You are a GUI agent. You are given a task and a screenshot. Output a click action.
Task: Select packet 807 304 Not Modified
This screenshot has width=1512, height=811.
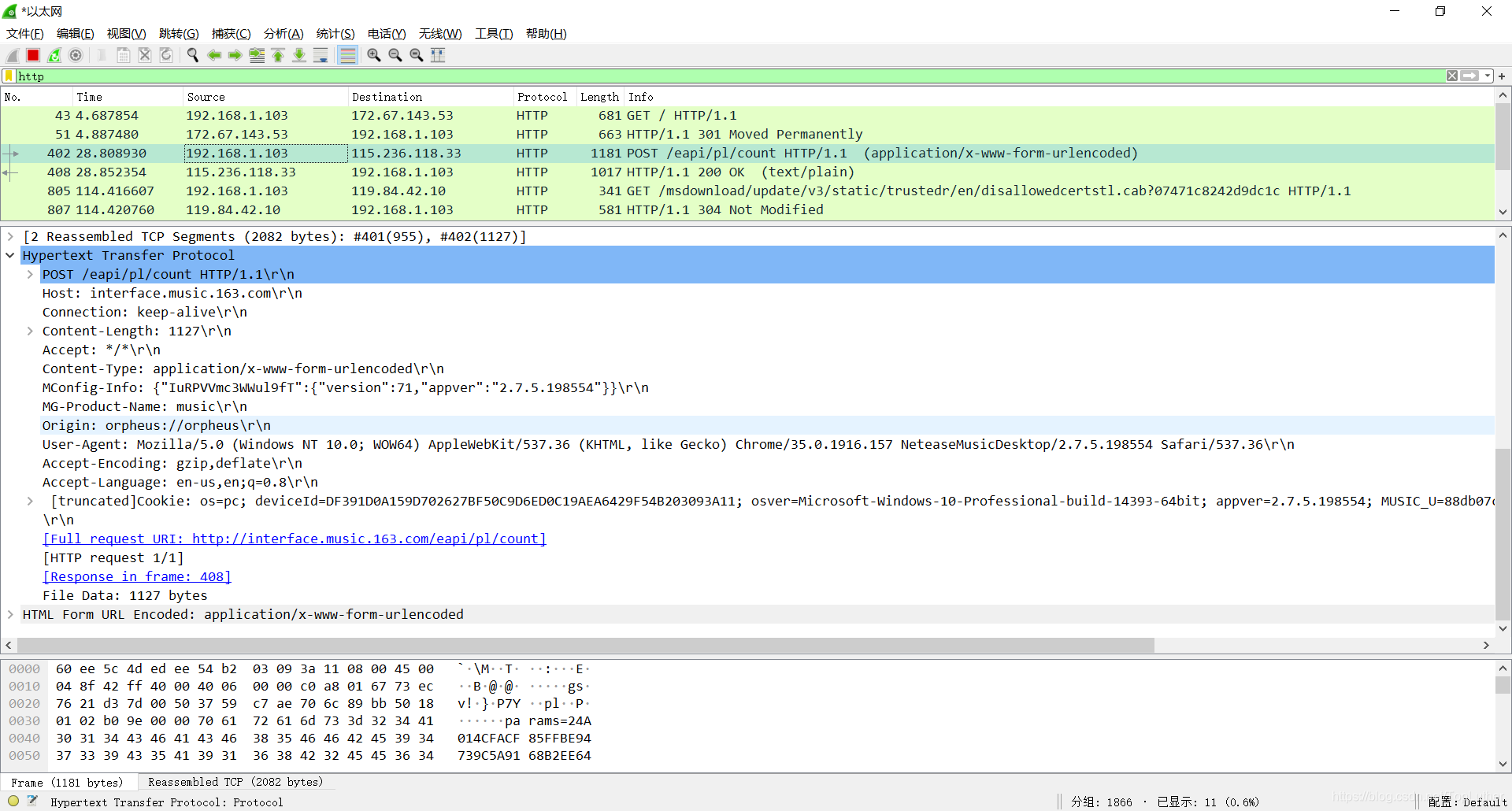tap(747, 209)
